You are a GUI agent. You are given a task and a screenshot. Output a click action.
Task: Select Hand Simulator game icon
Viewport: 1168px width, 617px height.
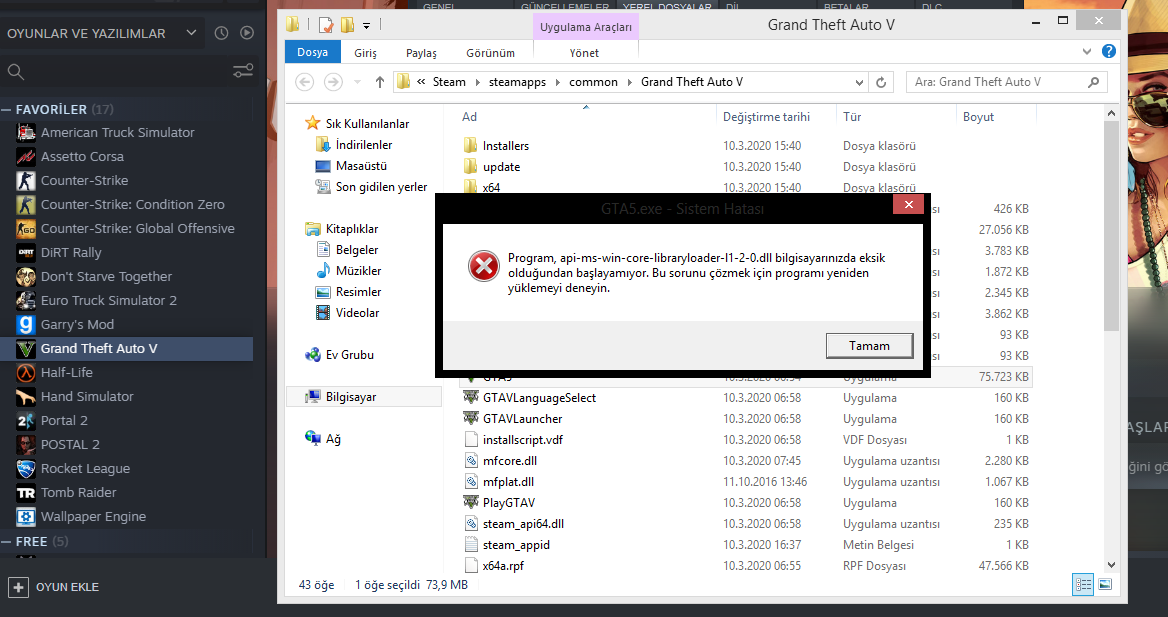pos(26,396)
